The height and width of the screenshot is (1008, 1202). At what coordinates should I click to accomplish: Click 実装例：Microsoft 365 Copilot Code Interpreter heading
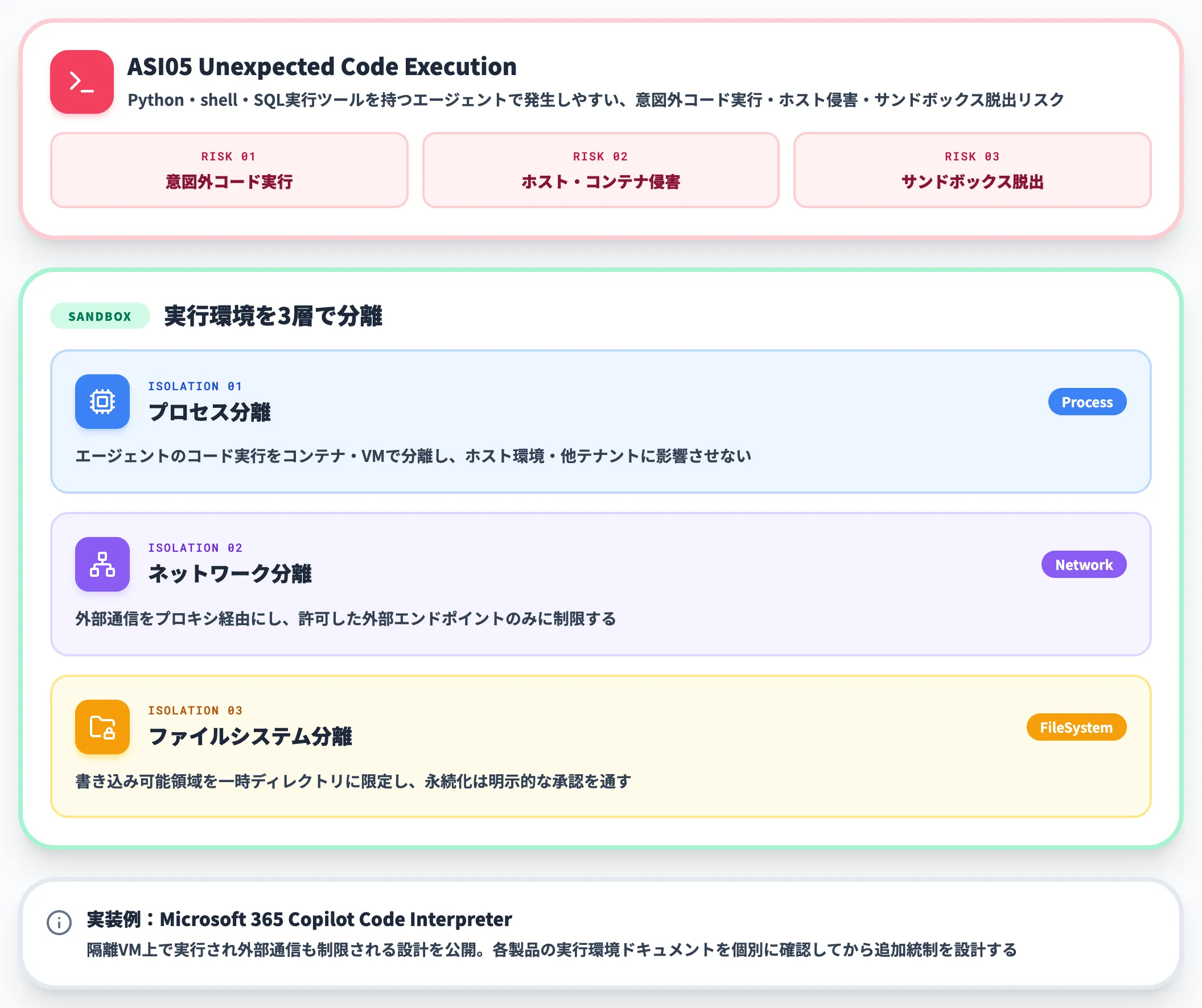point(299,919)
